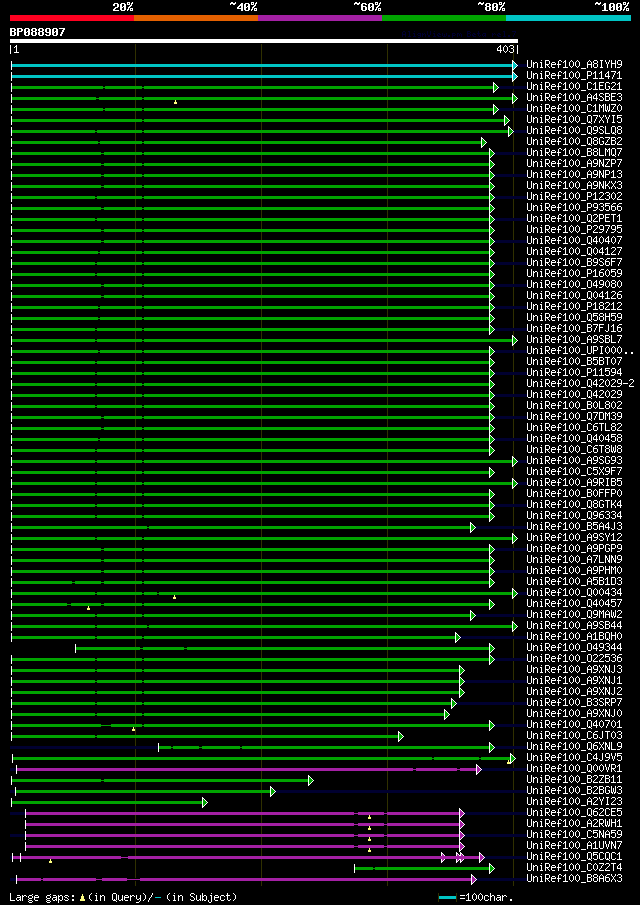Click the arrowhead of the UniRef100_A9XNJ0 bar

coord(447,715)
